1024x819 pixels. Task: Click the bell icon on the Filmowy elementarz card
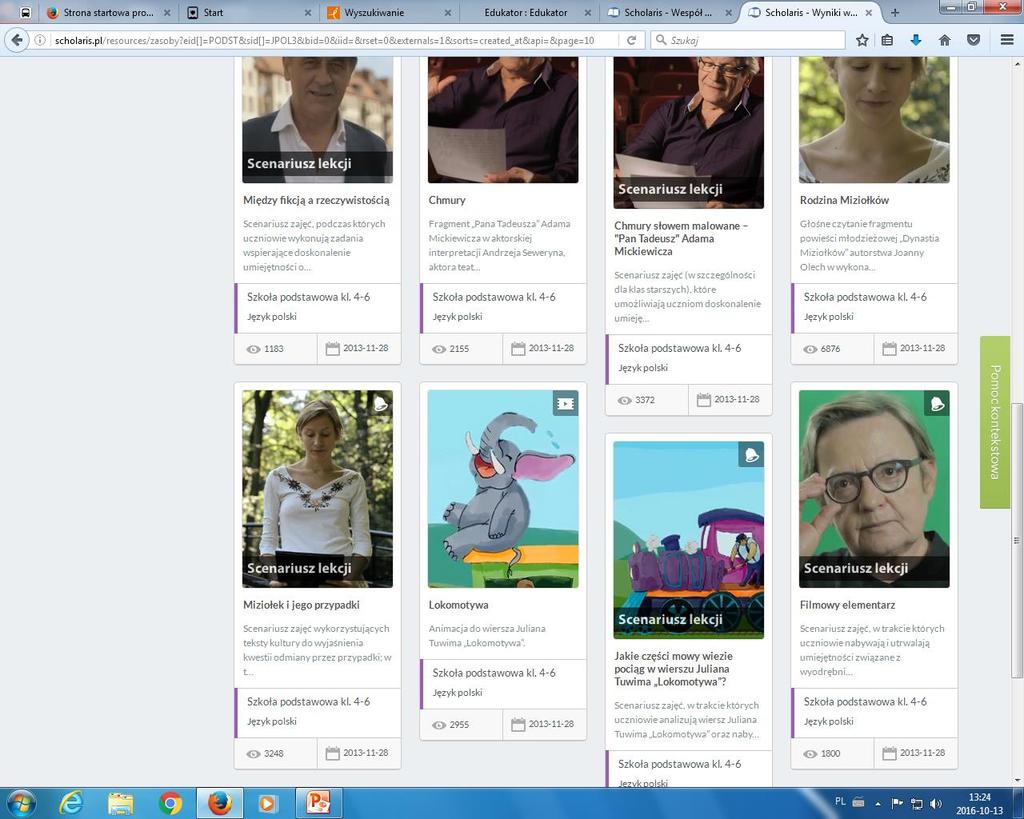click(937, 404)
